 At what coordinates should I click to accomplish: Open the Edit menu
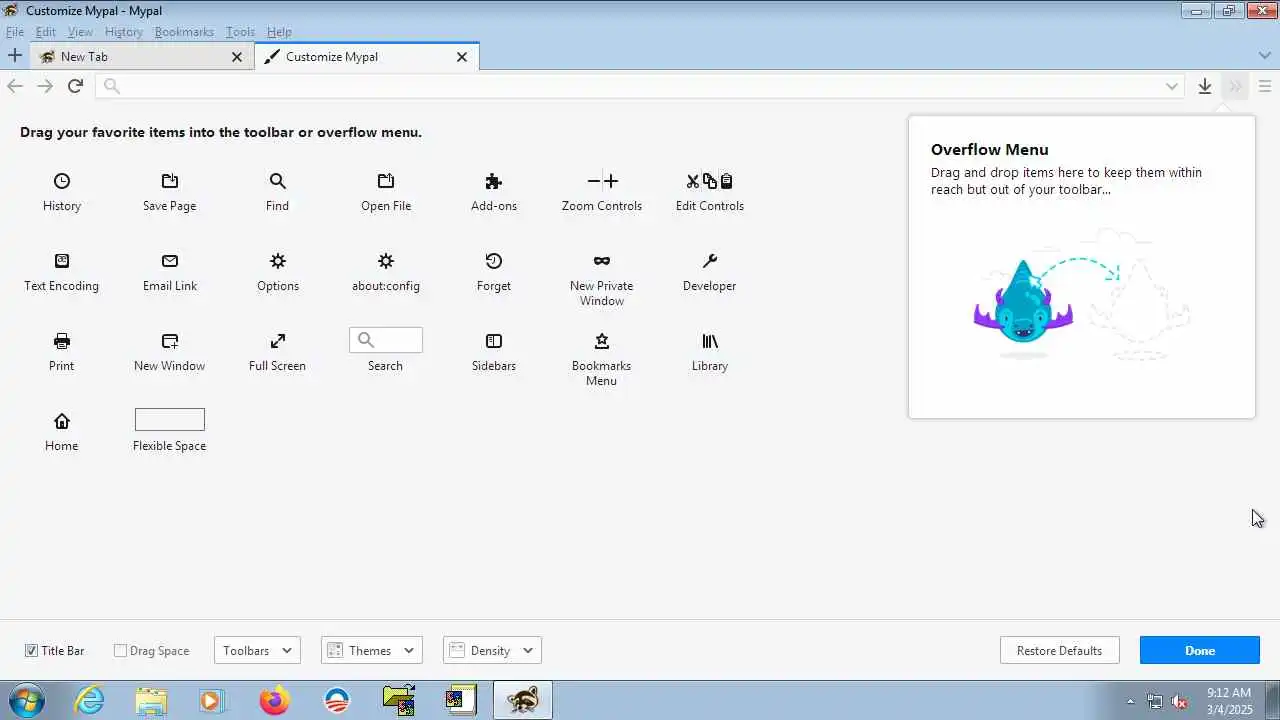(x=46, y=32)
